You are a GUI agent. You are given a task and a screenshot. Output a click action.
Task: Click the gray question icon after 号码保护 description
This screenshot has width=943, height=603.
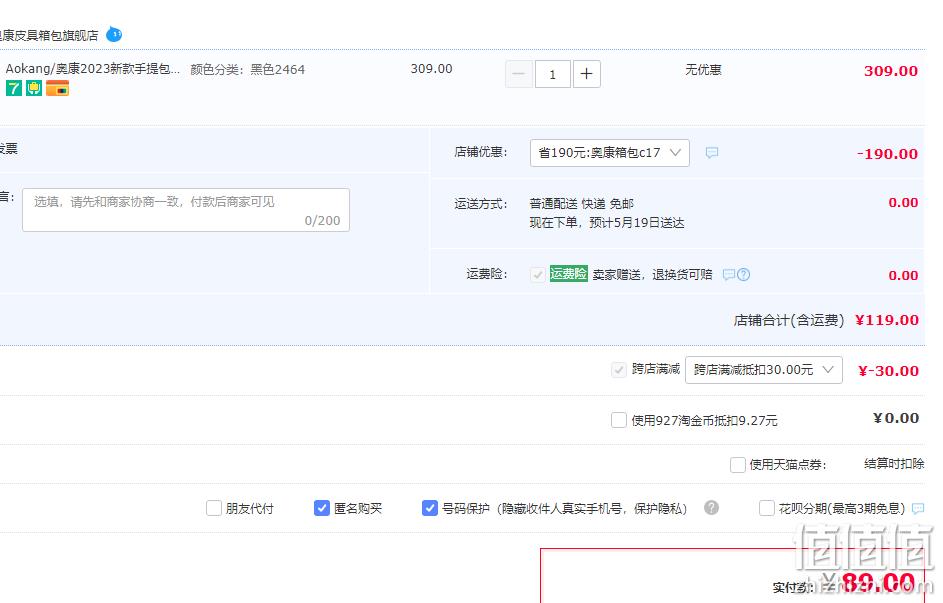(x=711, y=507)
